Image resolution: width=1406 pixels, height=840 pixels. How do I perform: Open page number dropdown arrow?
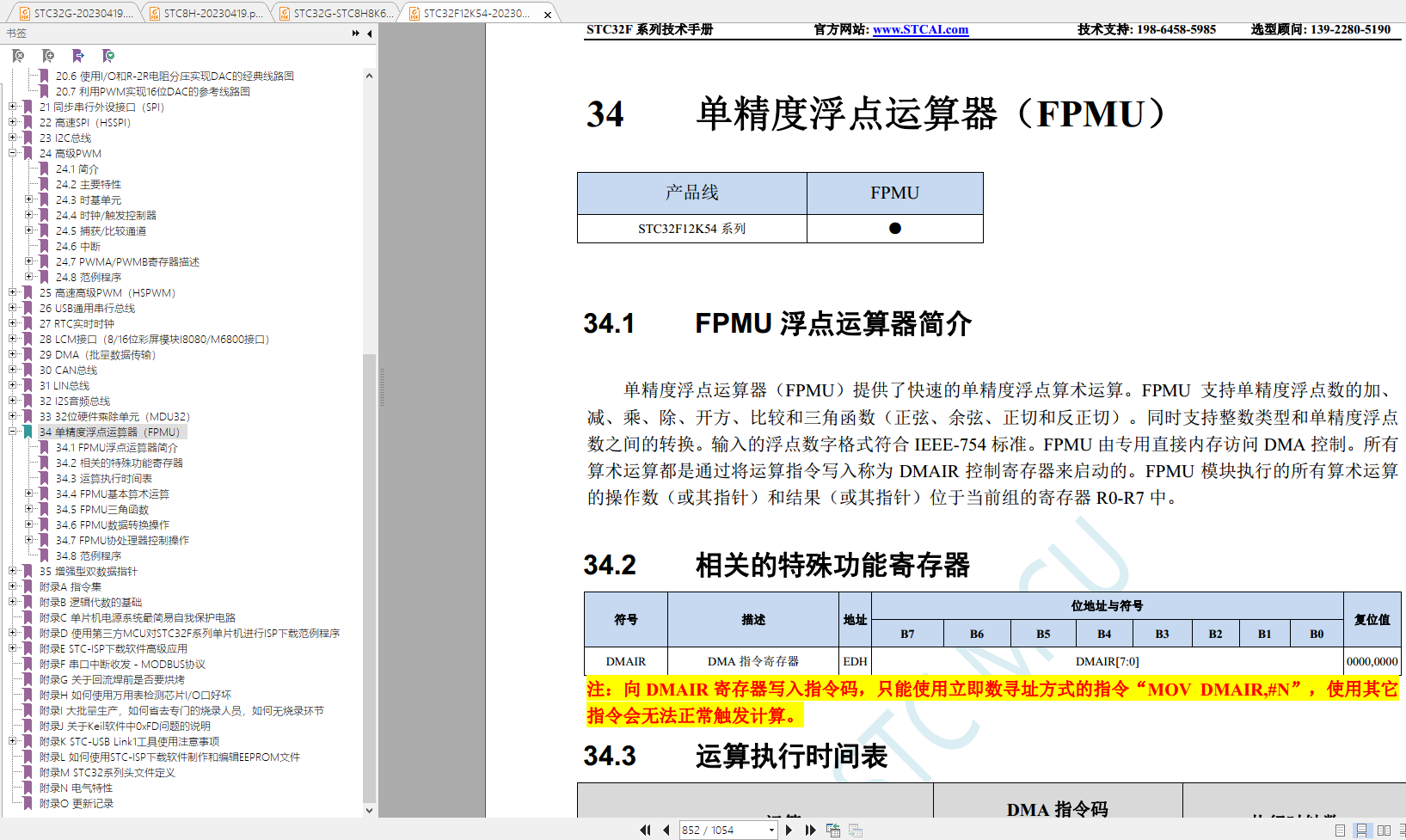coord(771,830)
